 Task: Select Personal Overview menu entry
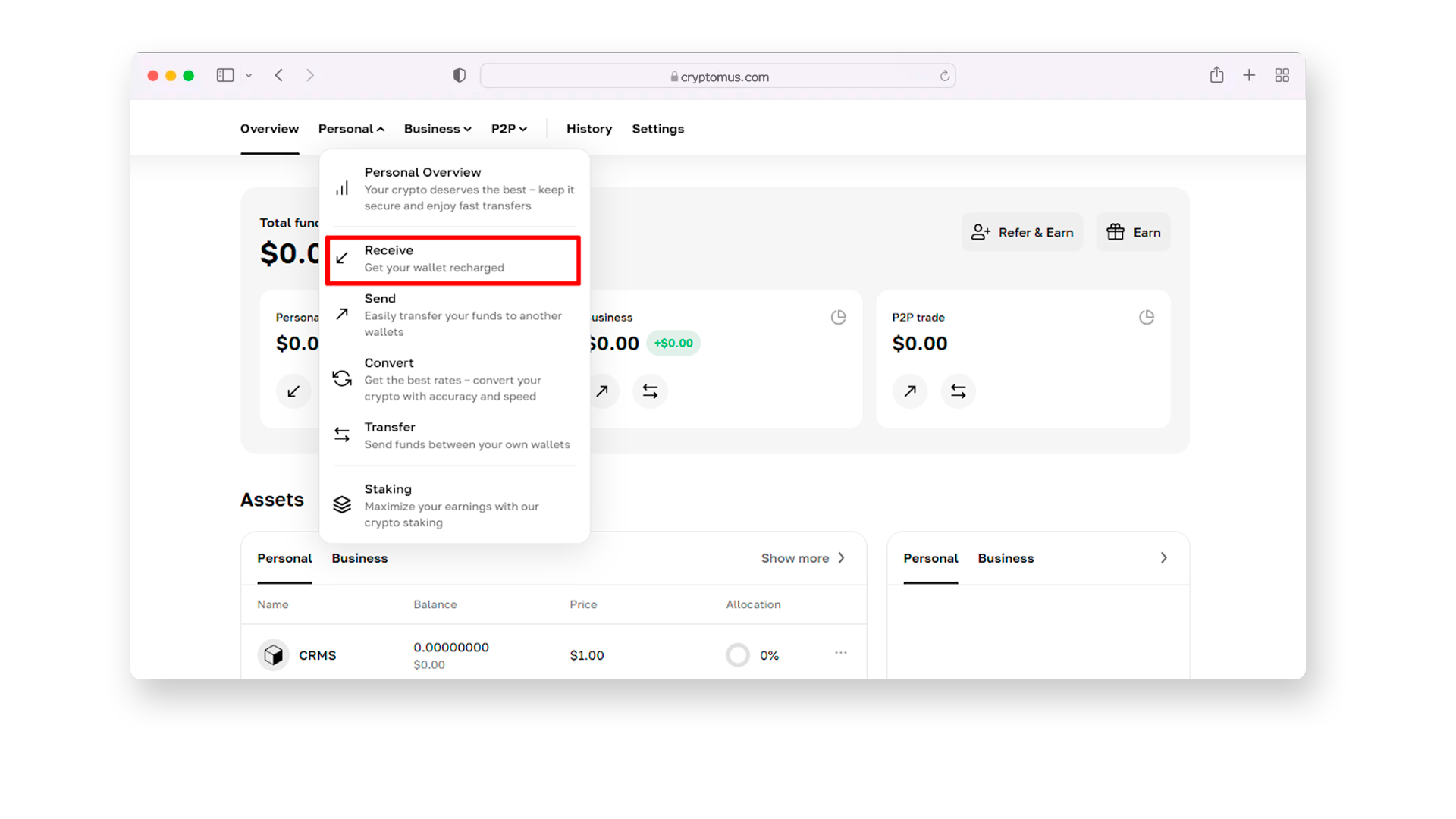[453, 188]
